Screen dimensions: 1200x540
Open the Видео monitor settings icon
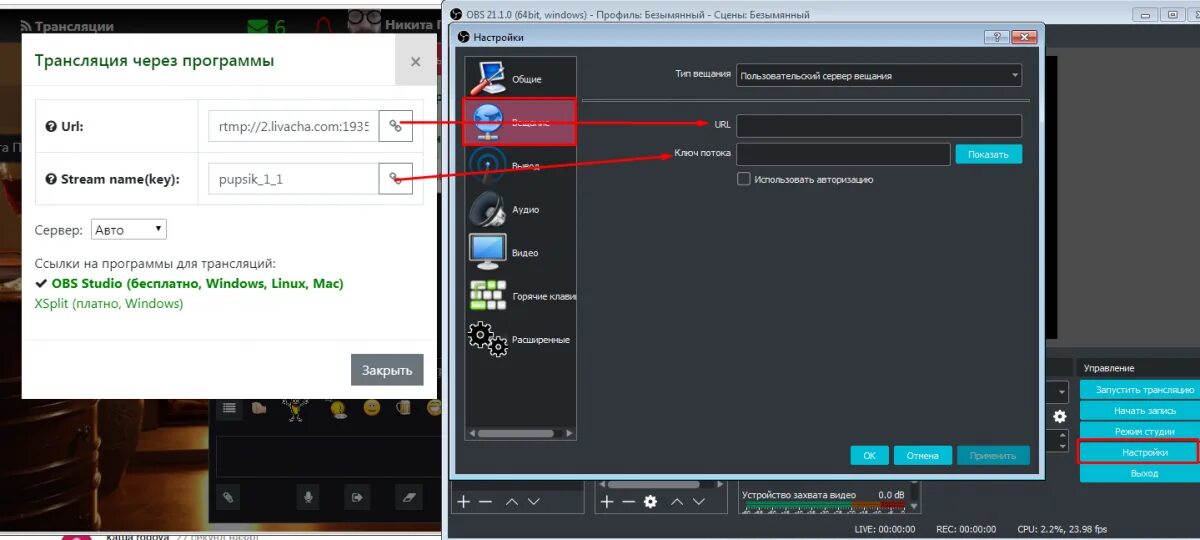(489, 252)
